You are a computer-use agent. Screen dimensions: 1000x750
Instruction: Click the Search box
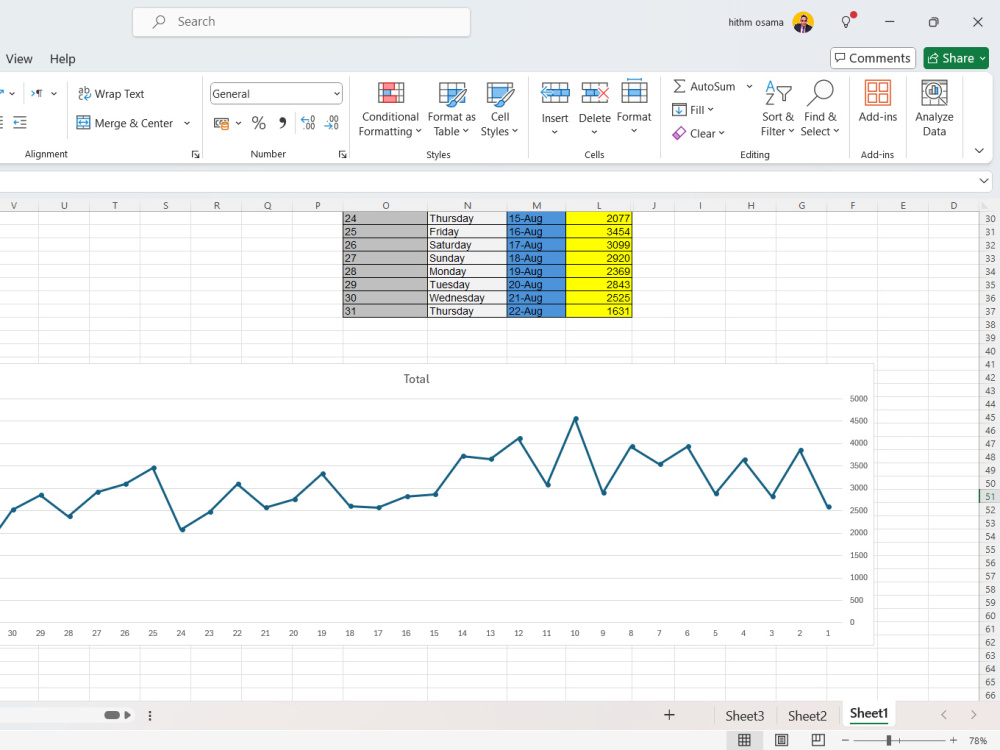tap(302, 22)
